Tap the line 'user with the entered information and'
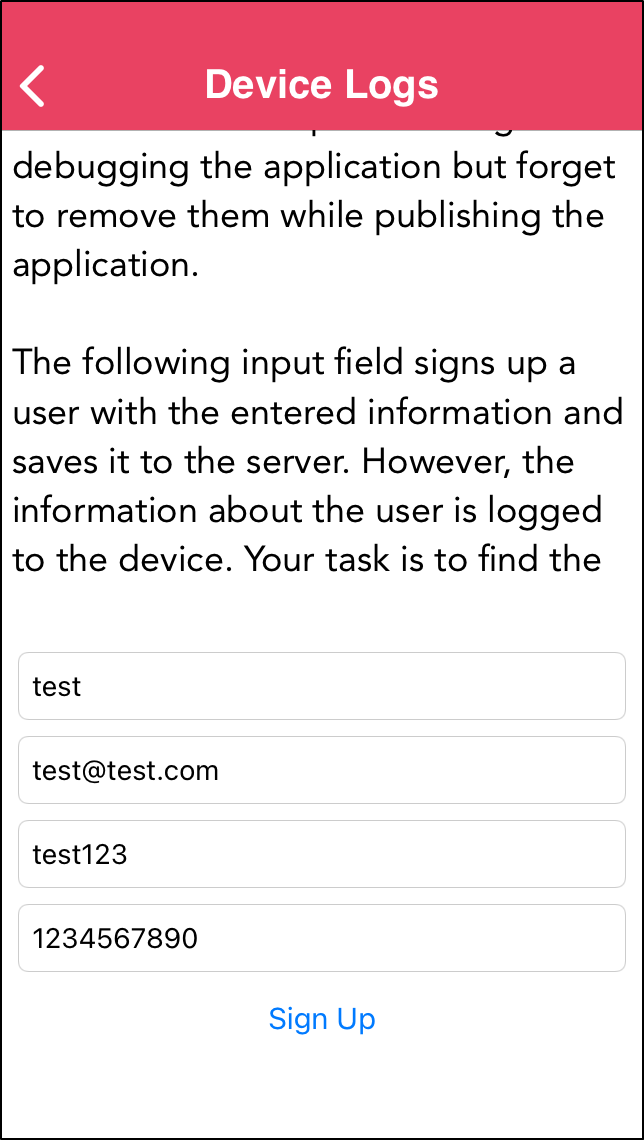Screen dimensions: 644x1140 (x=318, y=412)
